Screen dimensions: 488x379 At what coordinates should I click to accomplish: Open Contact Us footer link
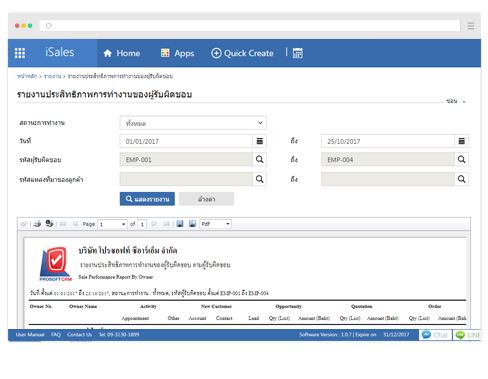point(79,335)
